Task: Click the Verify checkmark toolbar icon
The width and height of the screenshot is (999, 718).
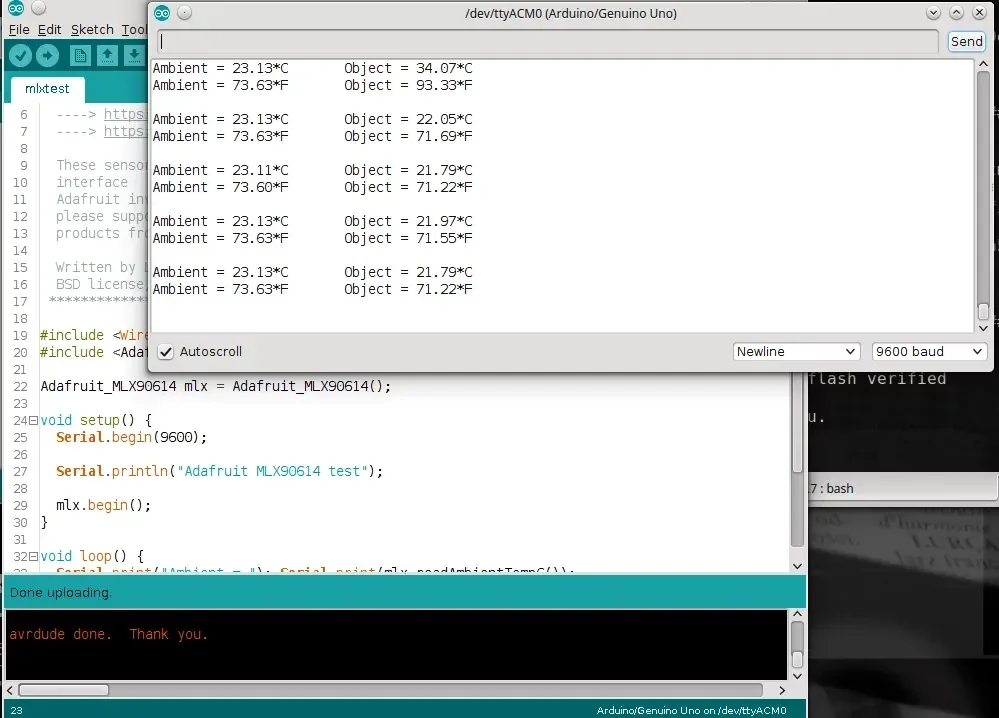Action: coord(20,56)
